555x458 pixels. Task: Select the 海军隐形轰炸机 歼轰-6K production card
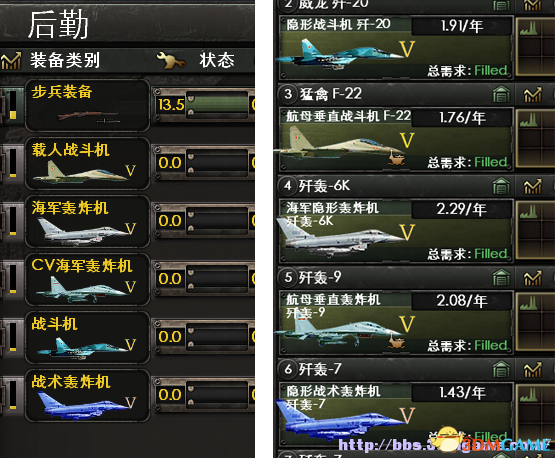coord(396,231)
